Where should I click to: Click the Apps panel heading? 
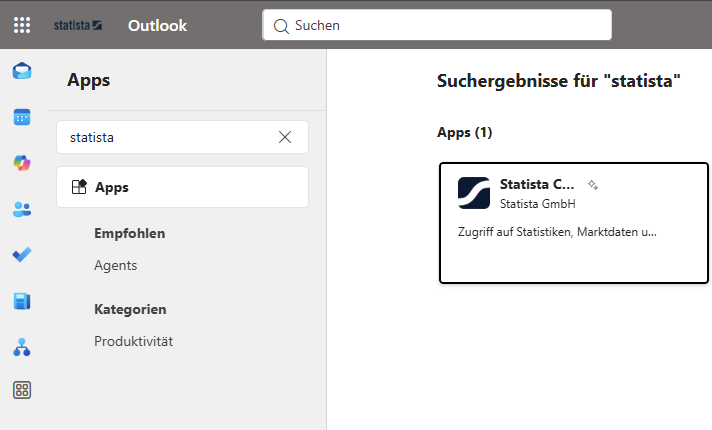[x=89, y=80]
